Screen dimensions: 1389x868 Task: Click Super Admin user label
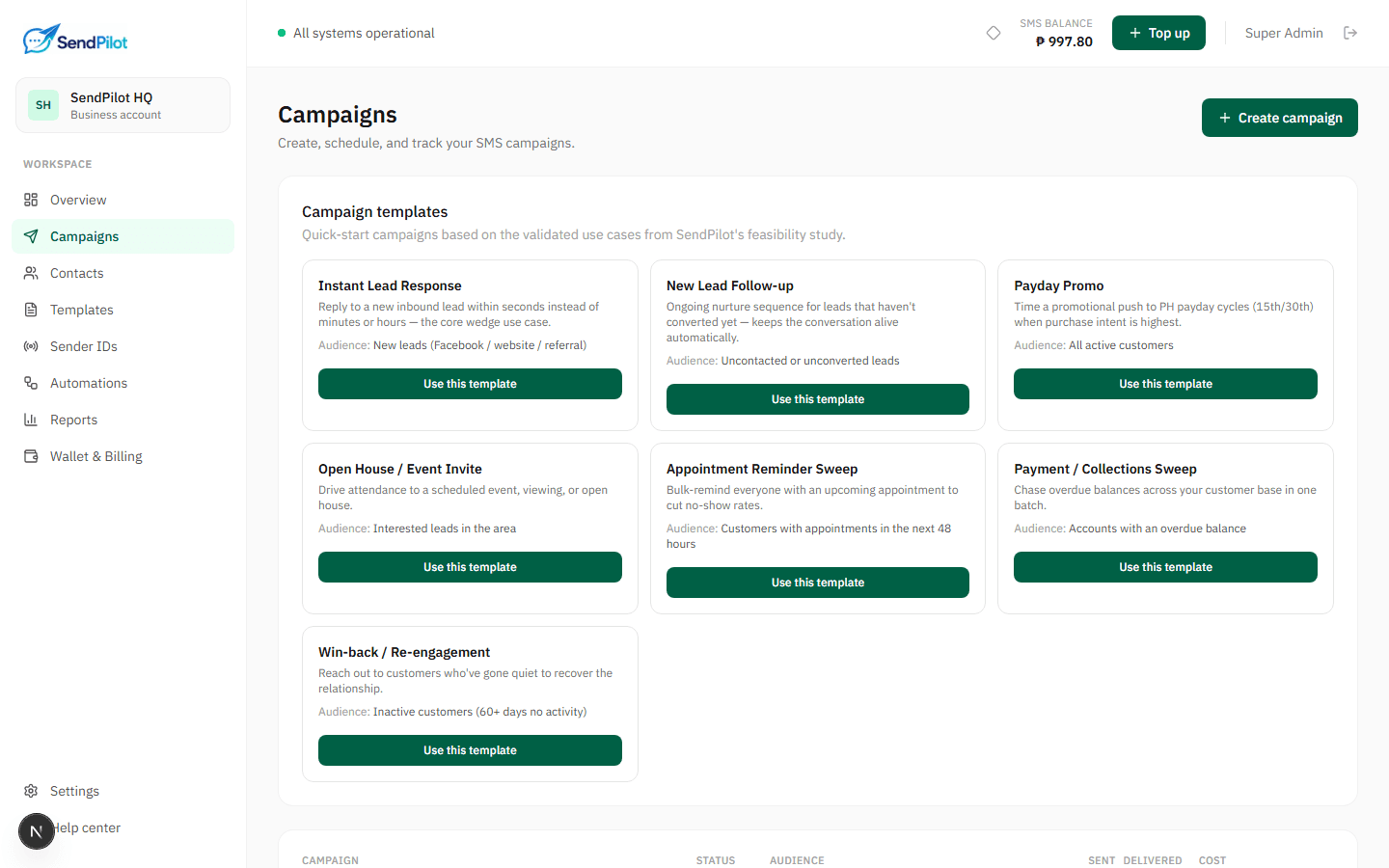[x=1284, y=33]
